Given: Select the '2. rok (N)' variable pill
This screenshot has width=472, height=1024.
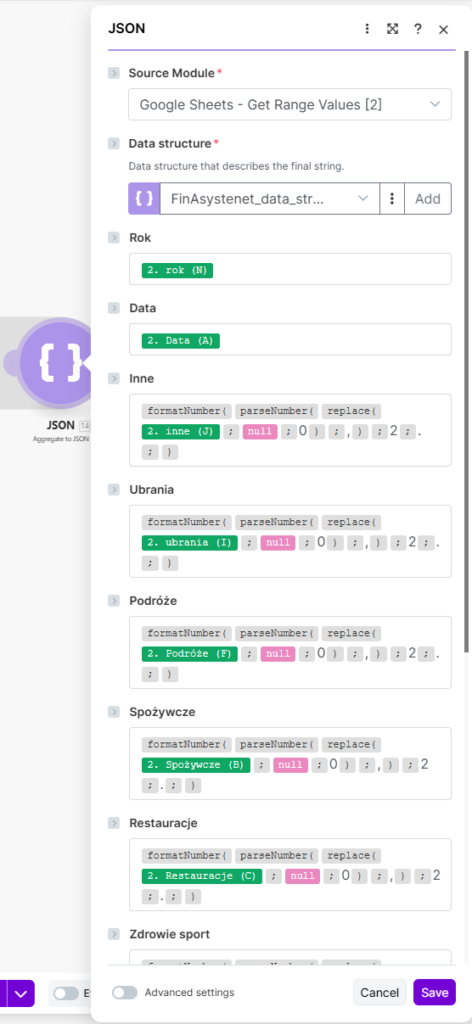Looking at the screenshot, I should tap(178, 270).
